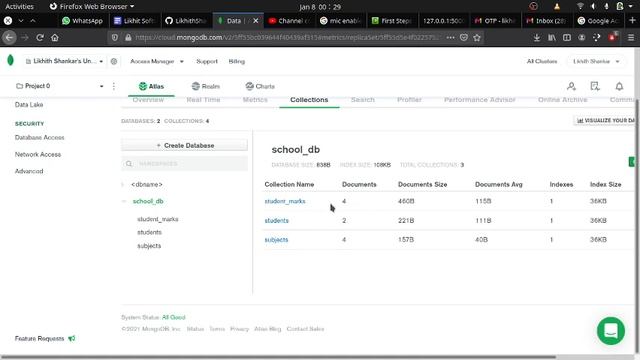The height and width of the screenshot is (360, 640).
Task: Bookmark page with star icon
Action: pyautogui.click(x=477, y=38)
